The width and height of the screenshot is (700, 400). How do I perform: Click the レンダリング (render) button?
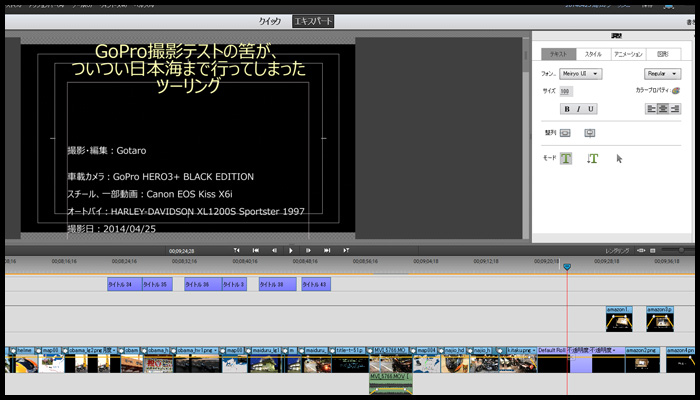tap(617, 251)
